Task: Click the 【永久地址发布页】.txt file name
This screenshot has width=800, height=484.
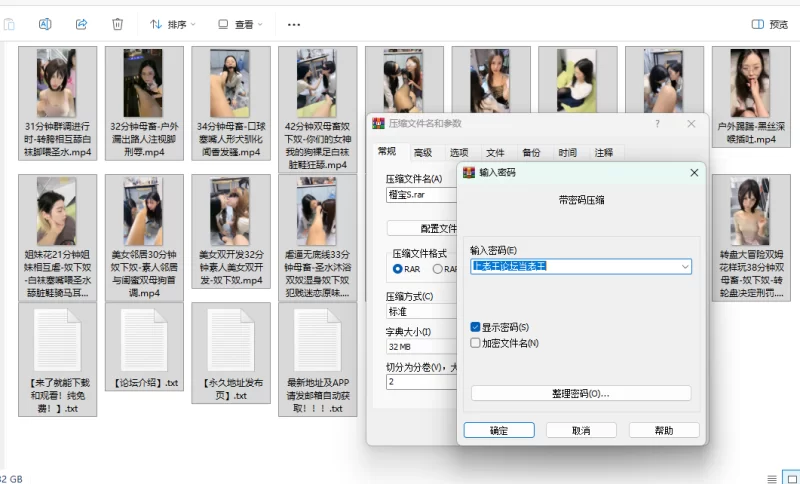Action: (x=231, y=389)
